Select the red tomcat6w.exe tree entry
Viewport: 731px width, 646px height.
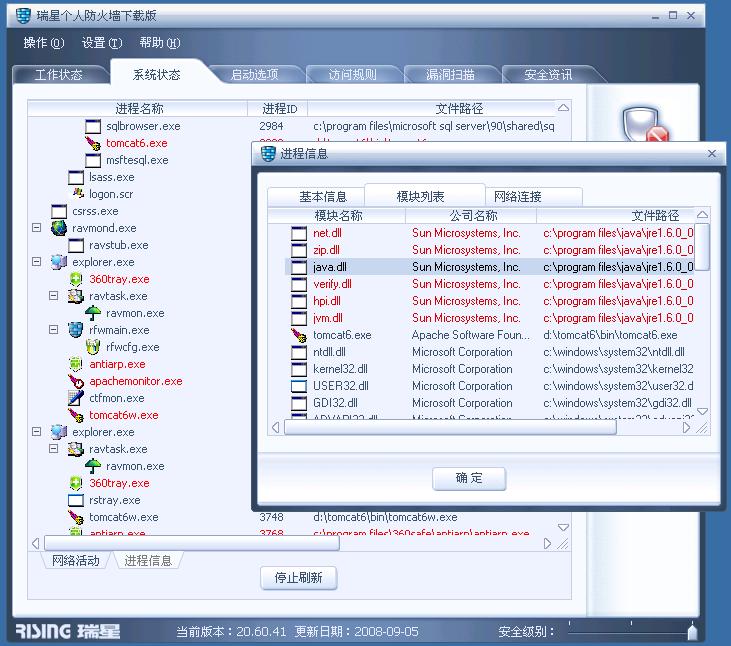coord(124,415)
